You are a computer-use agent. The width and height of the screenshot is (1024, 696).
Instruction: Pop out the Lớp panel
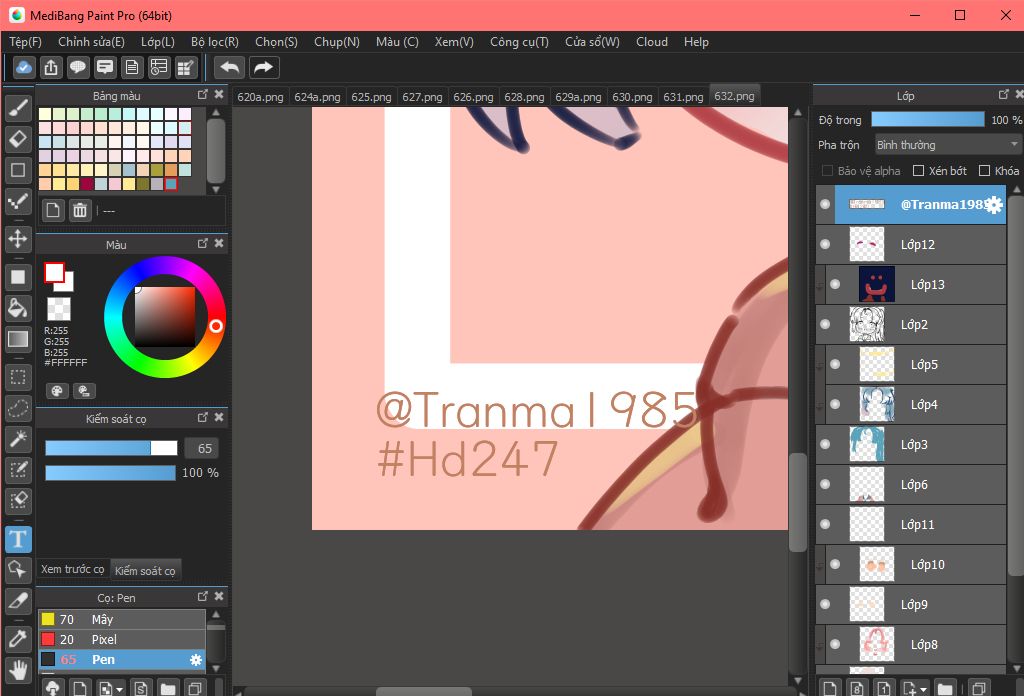(x=1004, y=95)
